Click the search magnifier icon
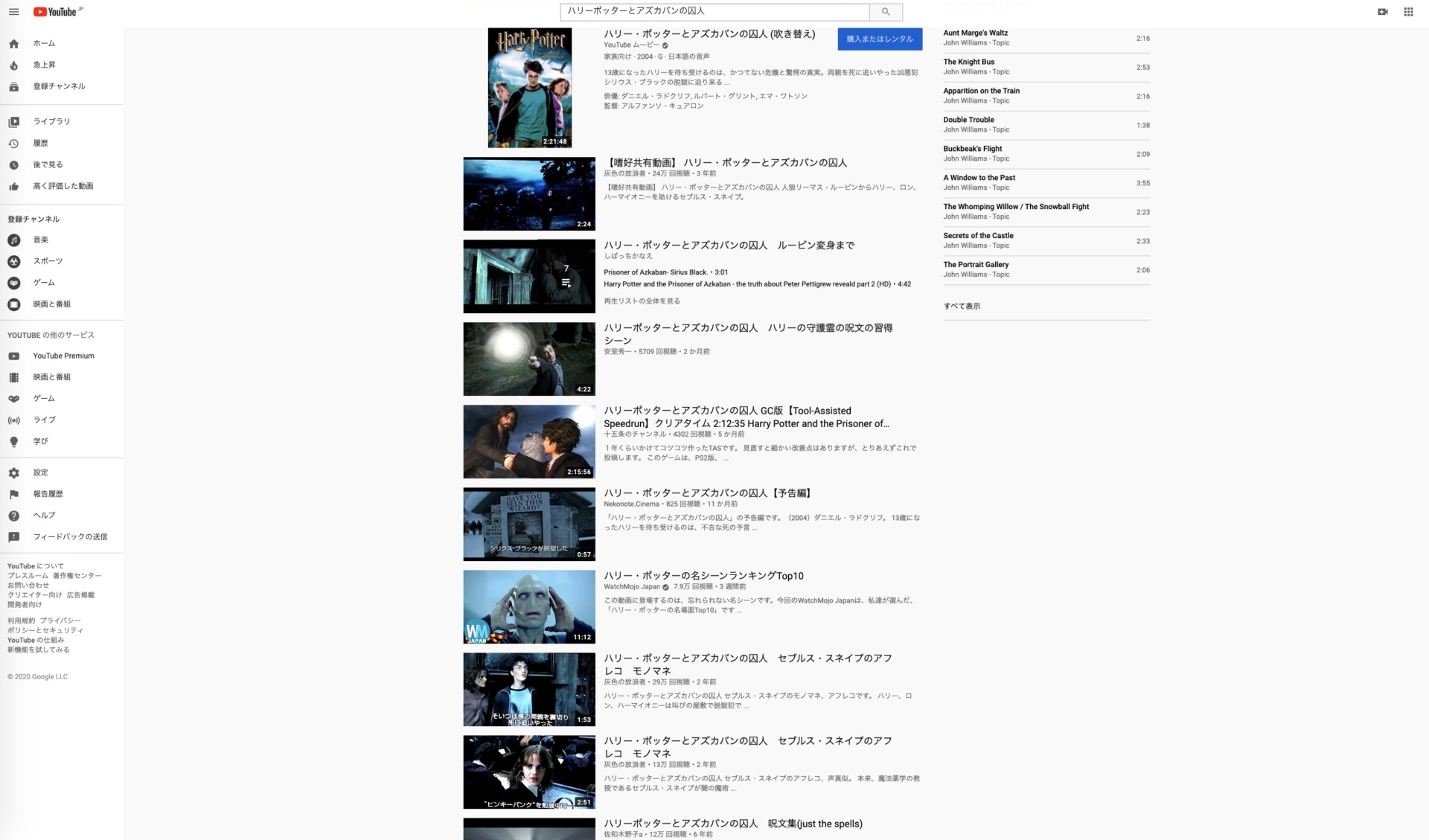 point(885,11)
